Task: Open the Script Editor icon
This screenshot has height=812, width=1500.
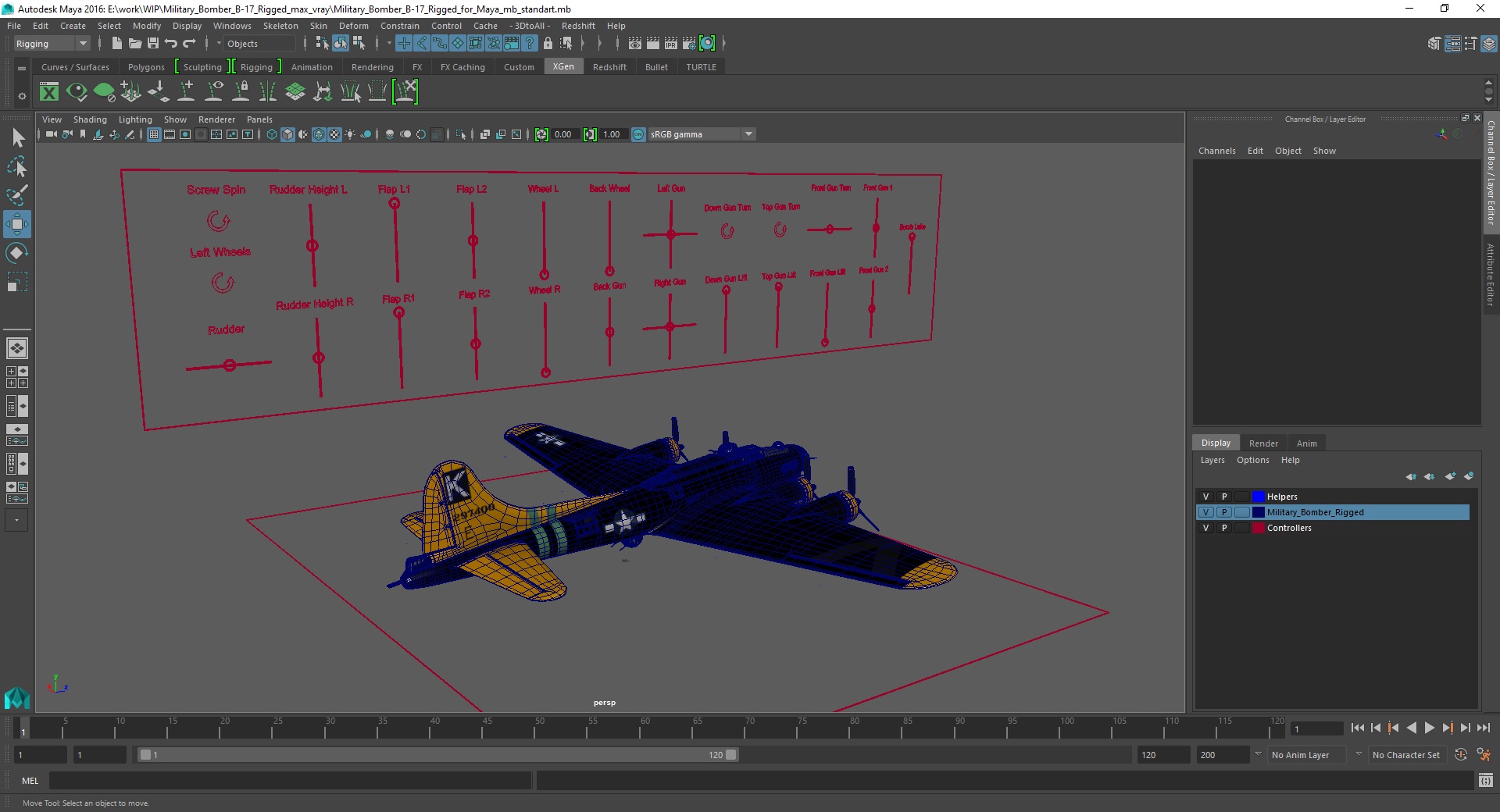Action: pos(1485,780)
